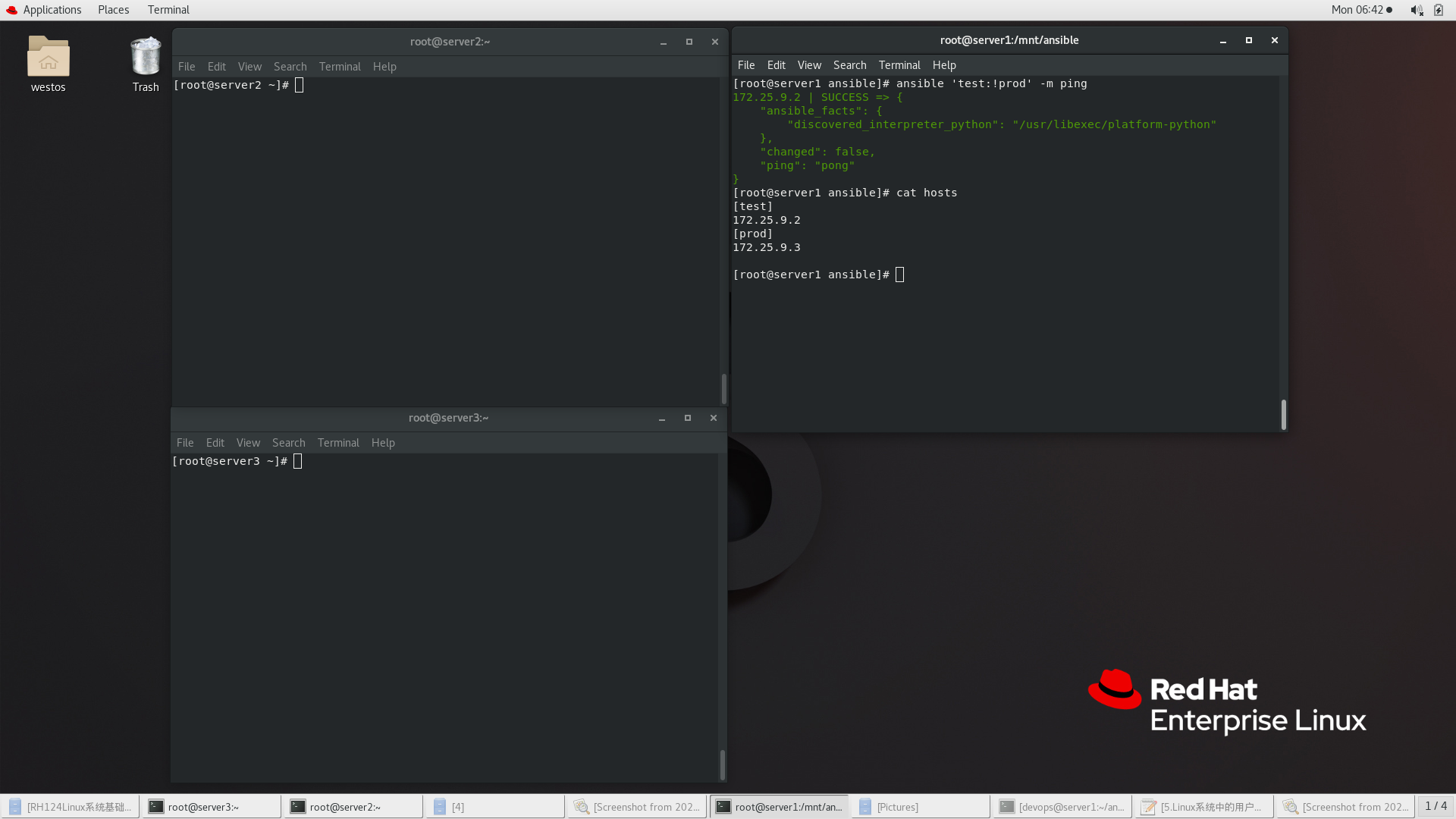The height and width of the screenshot is (819, 1456).
Task: Open the RH124Linux document taskbar item
Action: pos(70,807)
